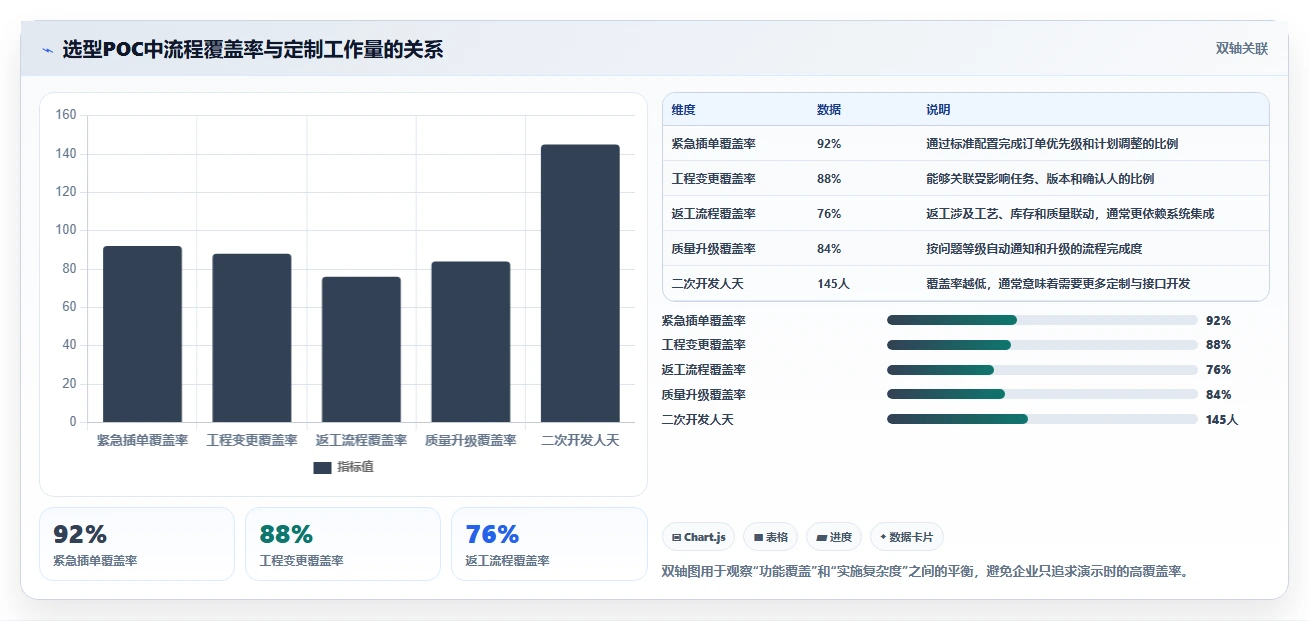The width and height of the screenshot is (1309, 621).
Task: Click the lightning icon beside the title
Action: coord(47,50)
